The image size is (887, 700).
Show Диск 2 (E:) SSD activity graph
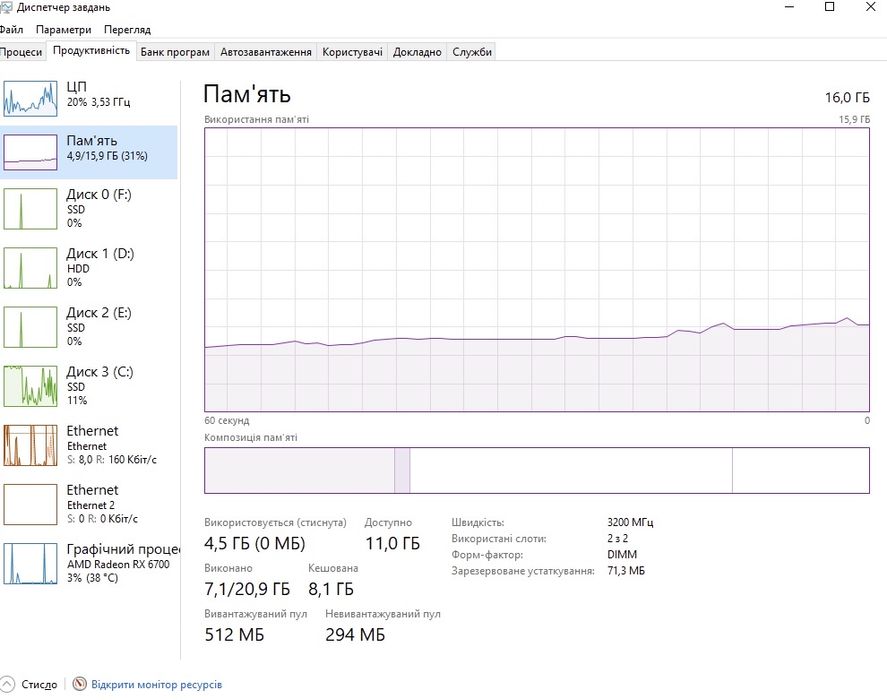coord(30,327)
